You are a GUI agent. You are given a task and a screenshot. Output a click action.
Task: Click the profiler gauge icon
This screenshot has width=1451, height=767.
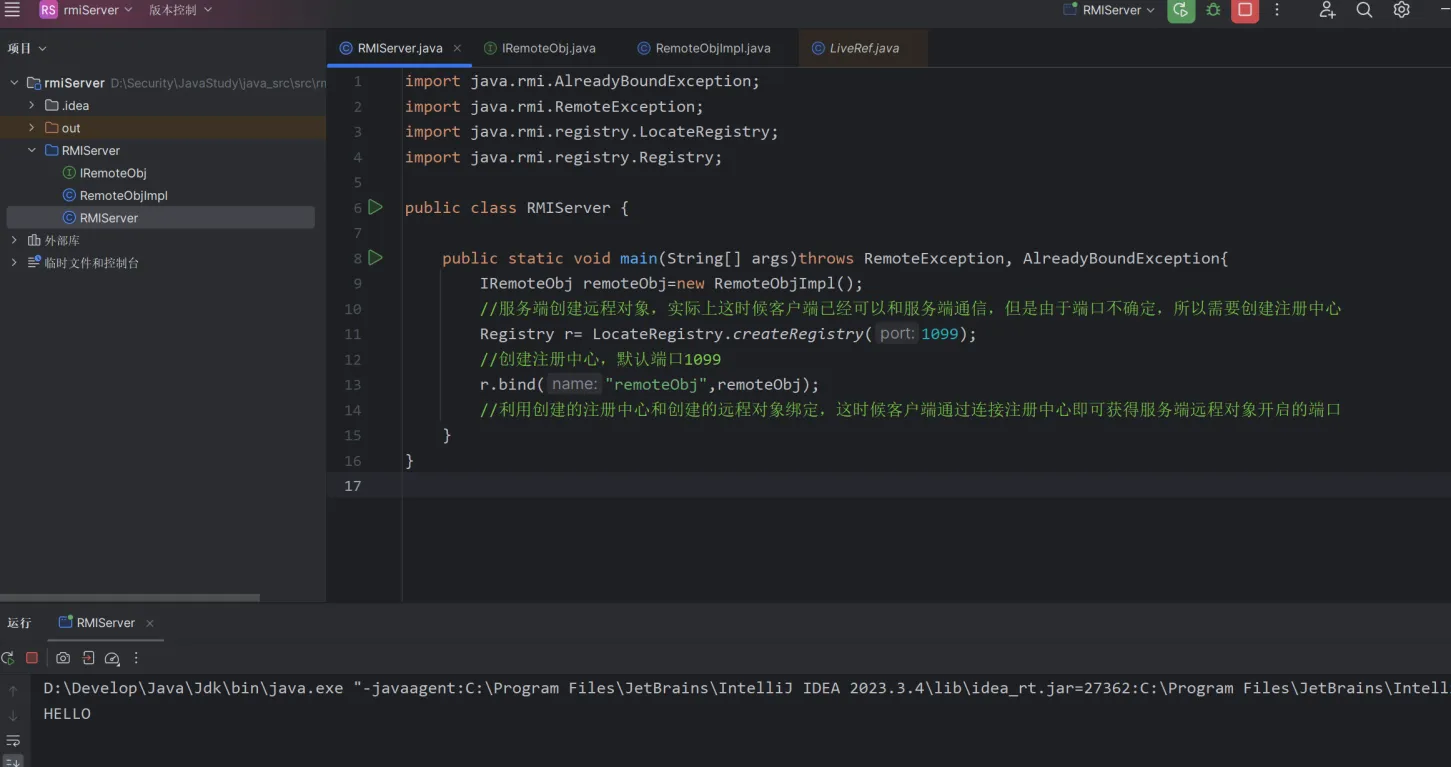click(112, 658)
